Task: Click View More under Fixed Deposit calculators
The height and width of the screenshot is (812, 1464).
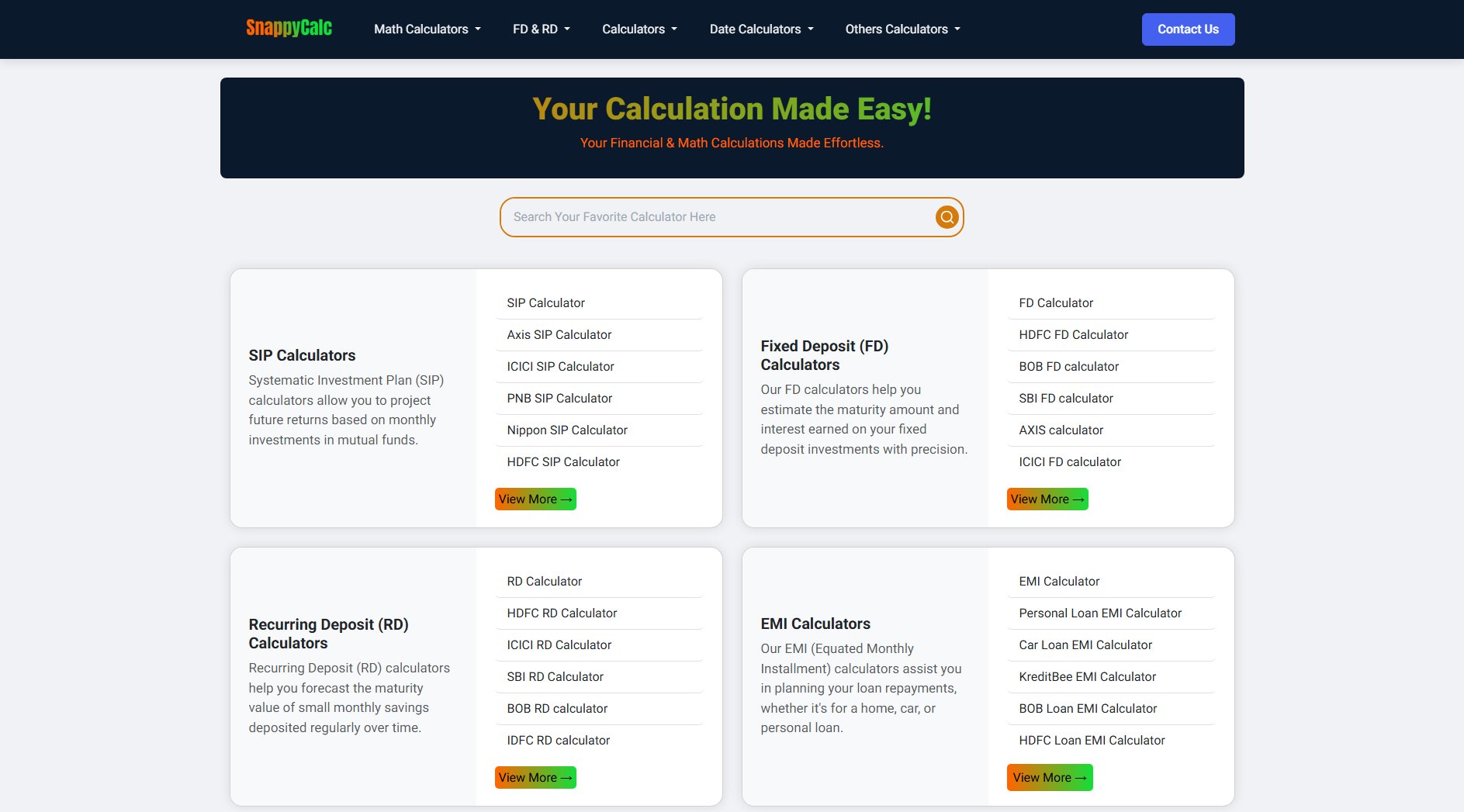Action: (x=1047, y=499)
